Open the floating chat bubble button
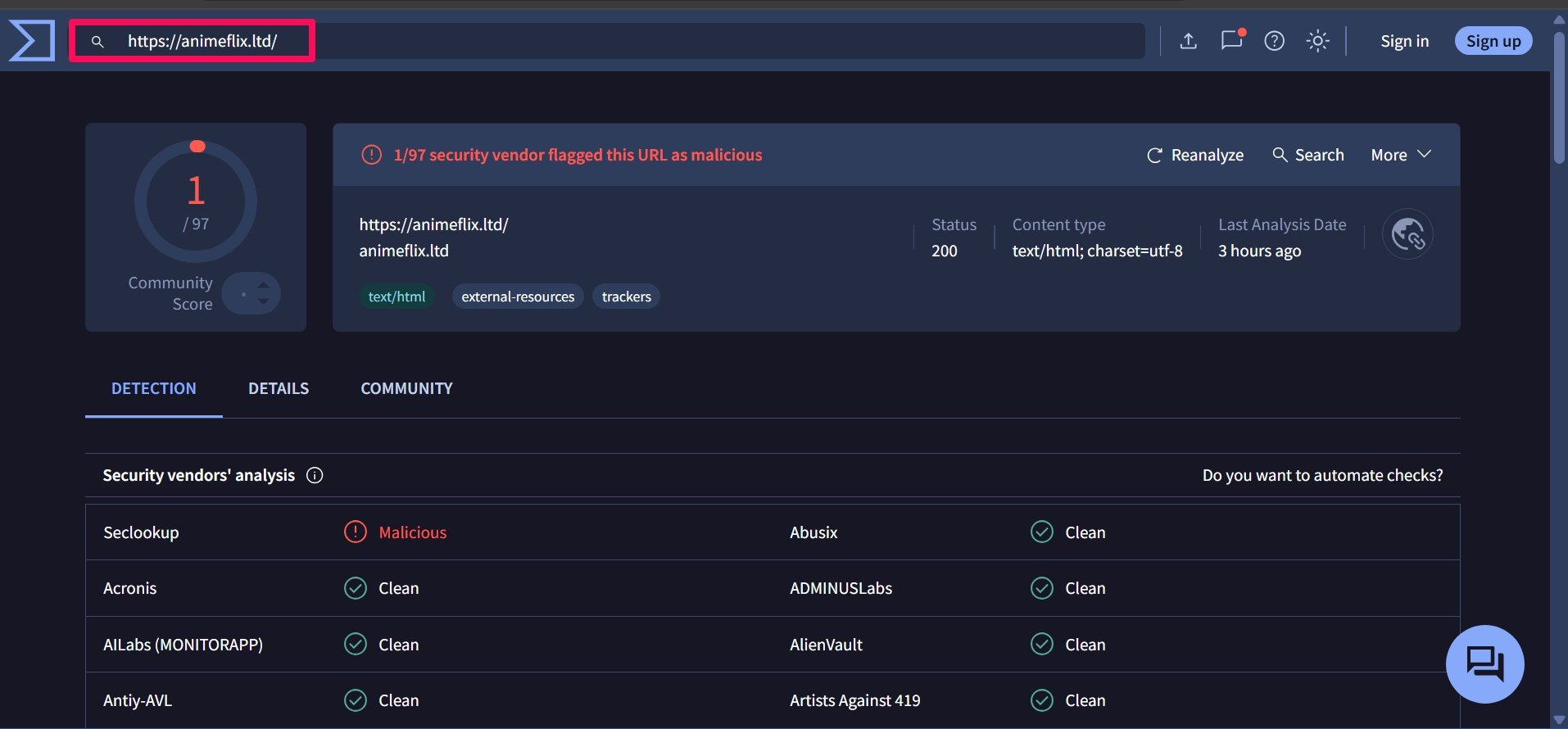Viewport: 1568px width, 729px height. tap(1484, 664)
